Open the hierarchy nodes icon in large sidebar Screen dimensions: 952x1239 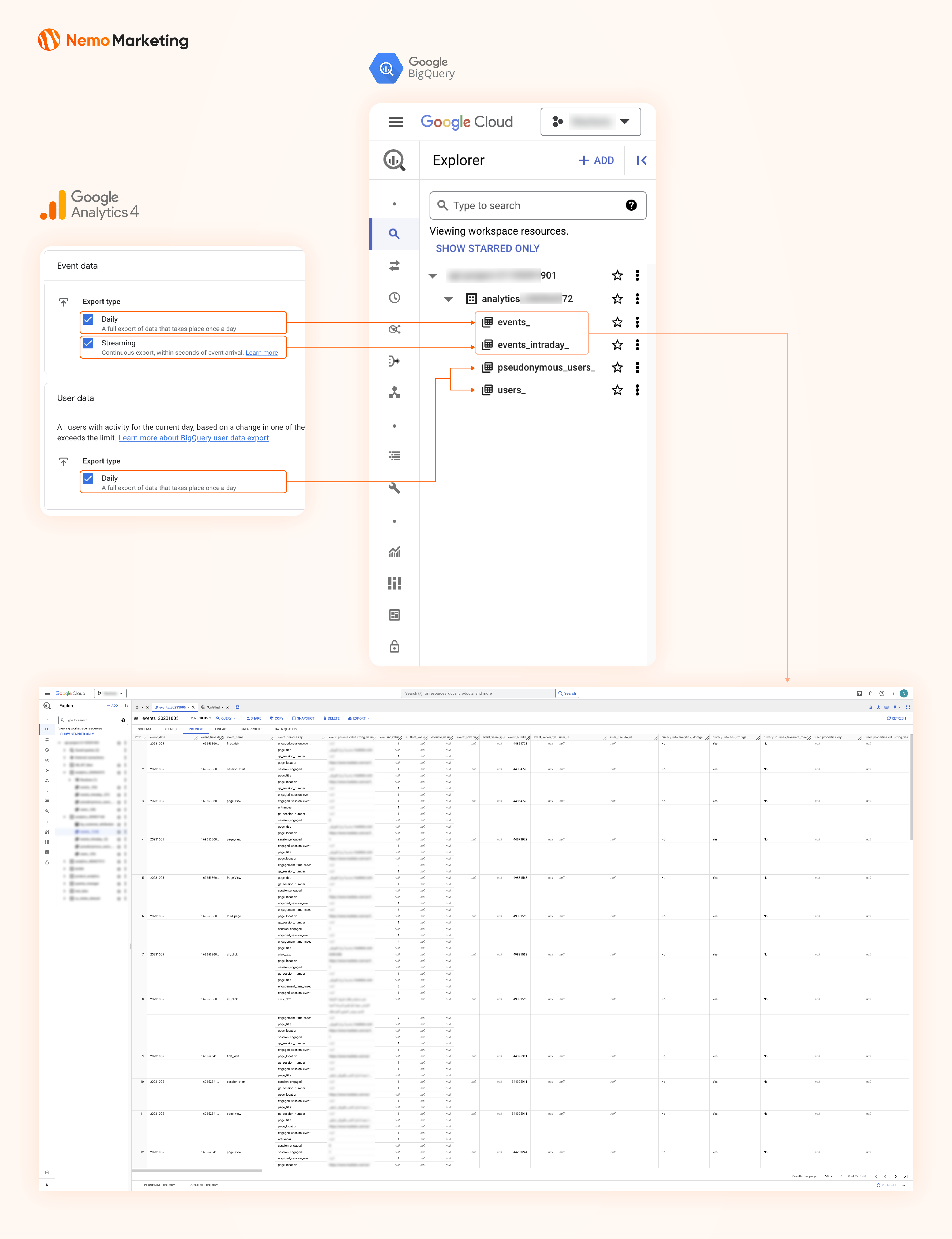394,393
